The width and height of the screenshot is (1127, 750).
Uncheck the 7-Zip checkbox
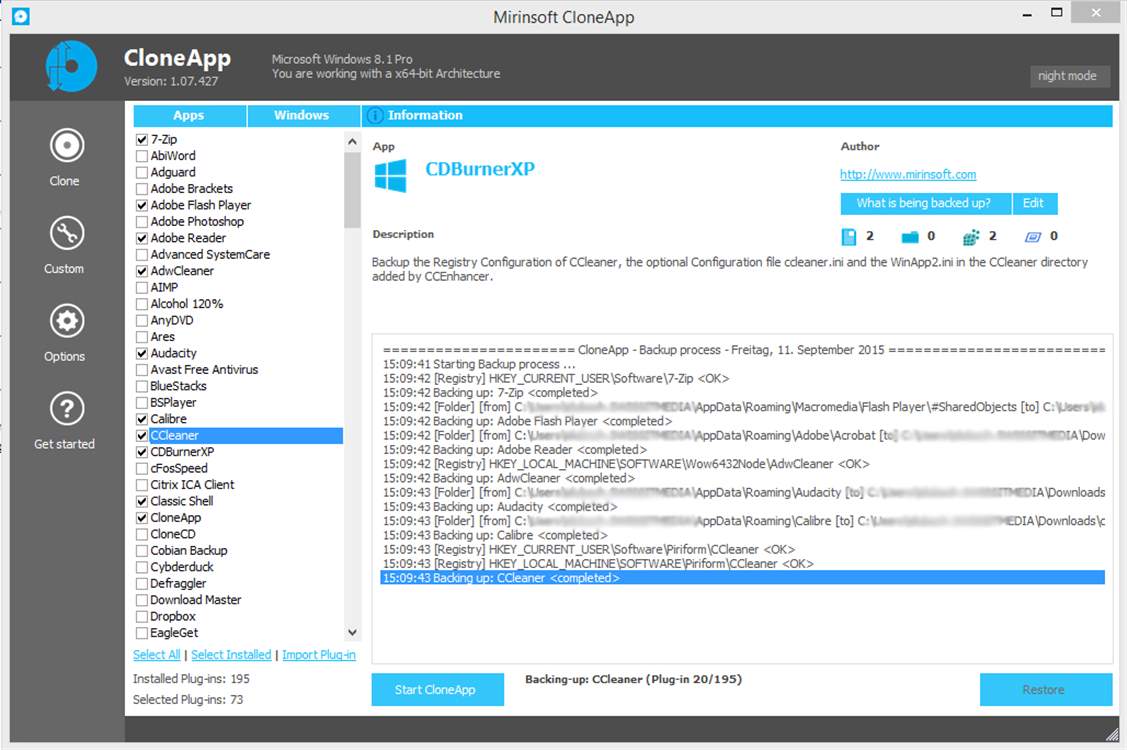(142, 140)
